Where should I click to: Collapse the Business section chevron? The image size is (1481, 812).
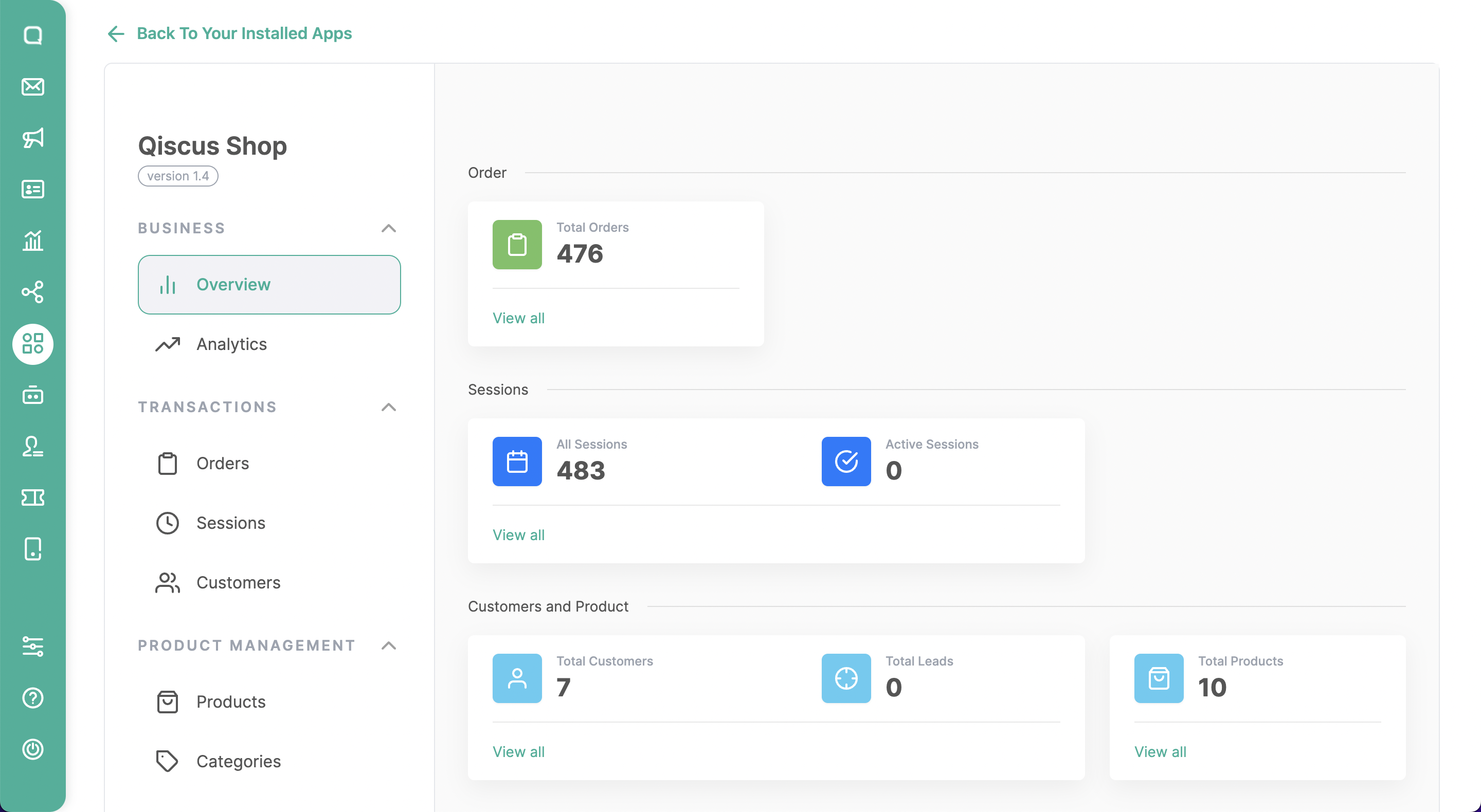coord(389,228)
